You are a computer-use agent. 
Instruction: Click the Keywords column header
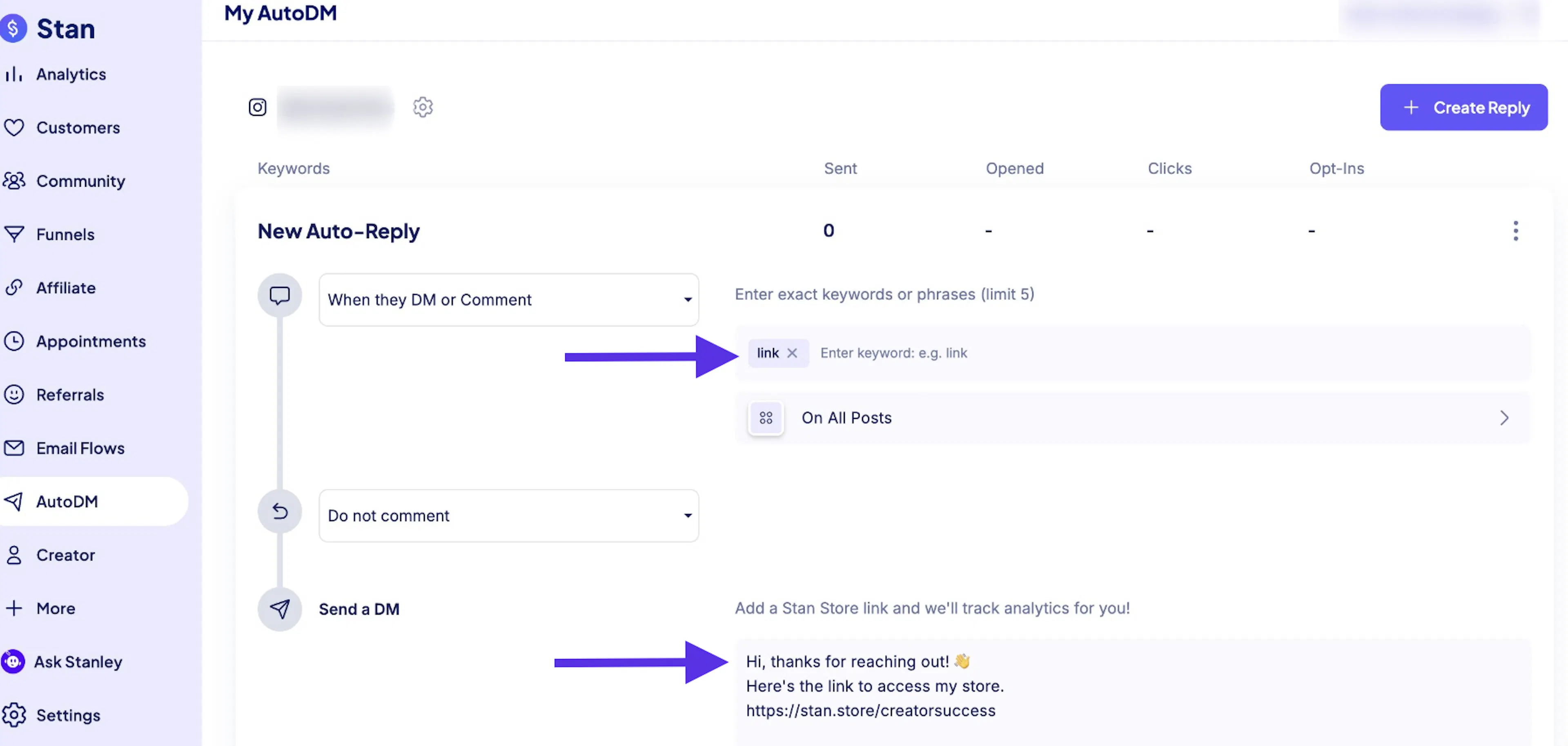(x=294, y=168)
